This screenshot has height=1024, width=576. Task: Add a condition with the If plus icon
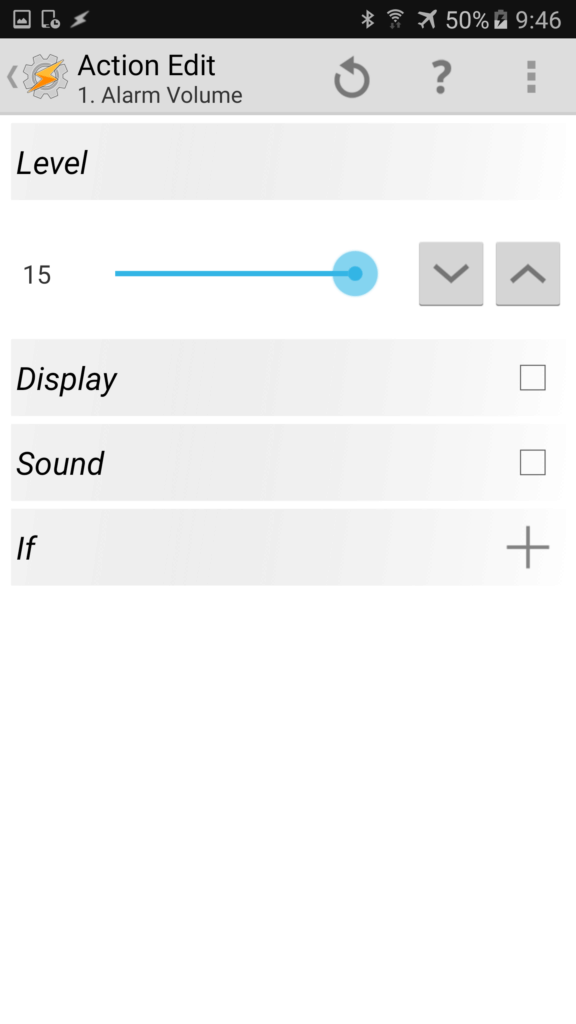[528, 547]
